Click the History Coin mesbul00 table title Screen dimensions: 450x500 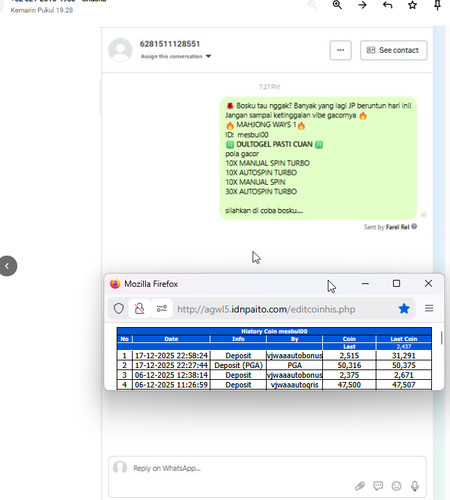tap(274, 331)
